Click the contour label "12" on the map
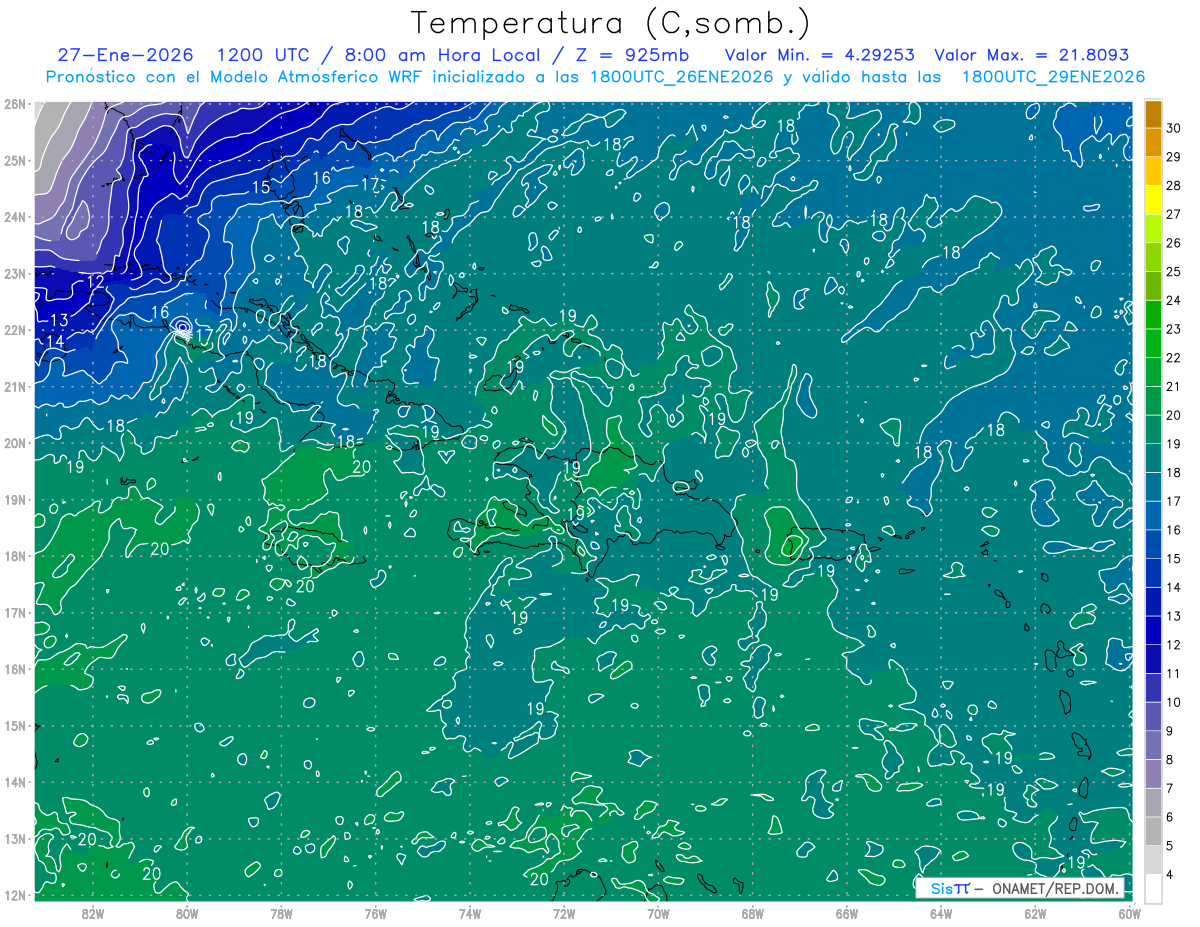1200x927 pixels. coord(96,282)
